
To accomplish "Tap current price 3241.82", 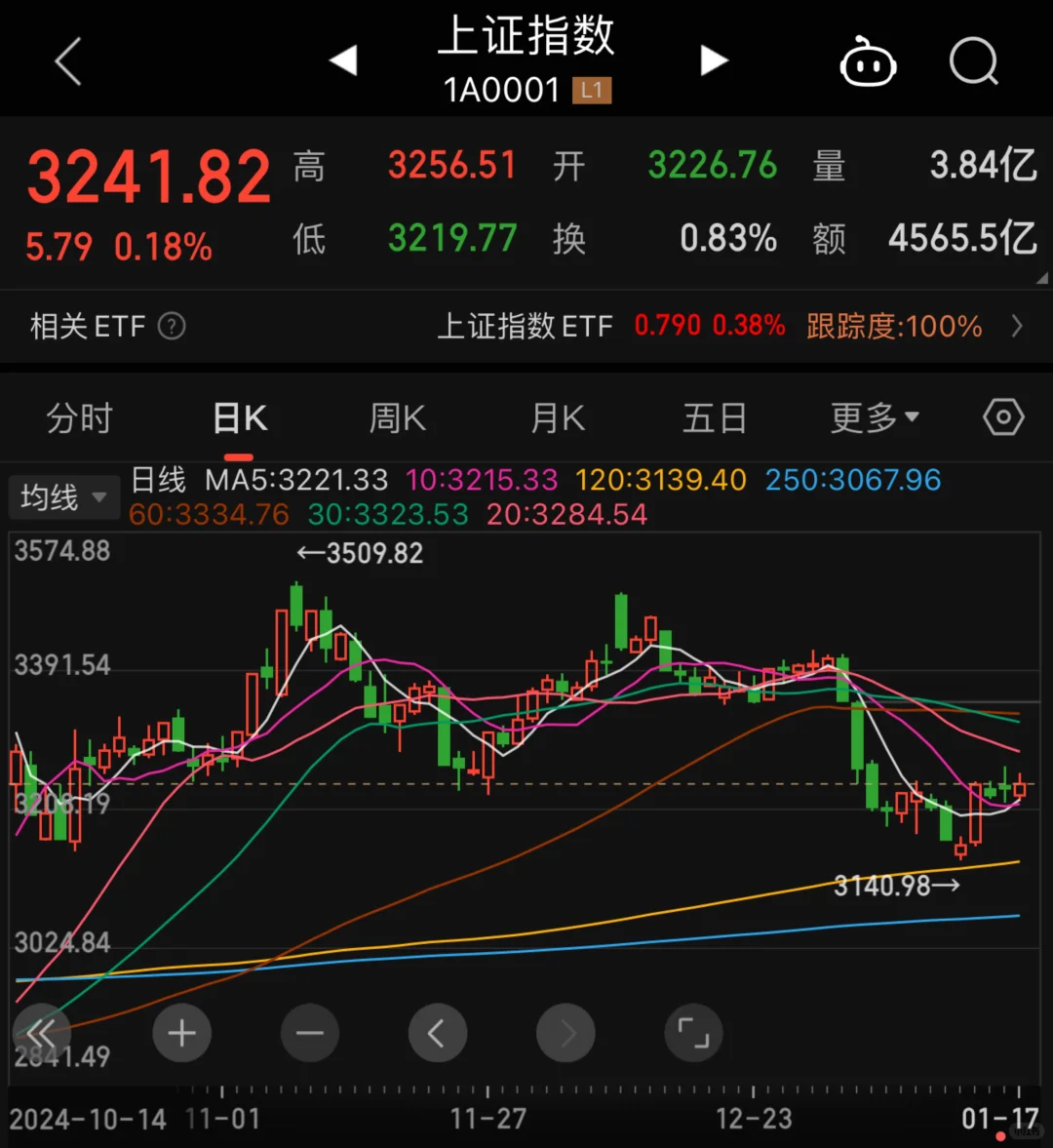I will coord(149,177).
